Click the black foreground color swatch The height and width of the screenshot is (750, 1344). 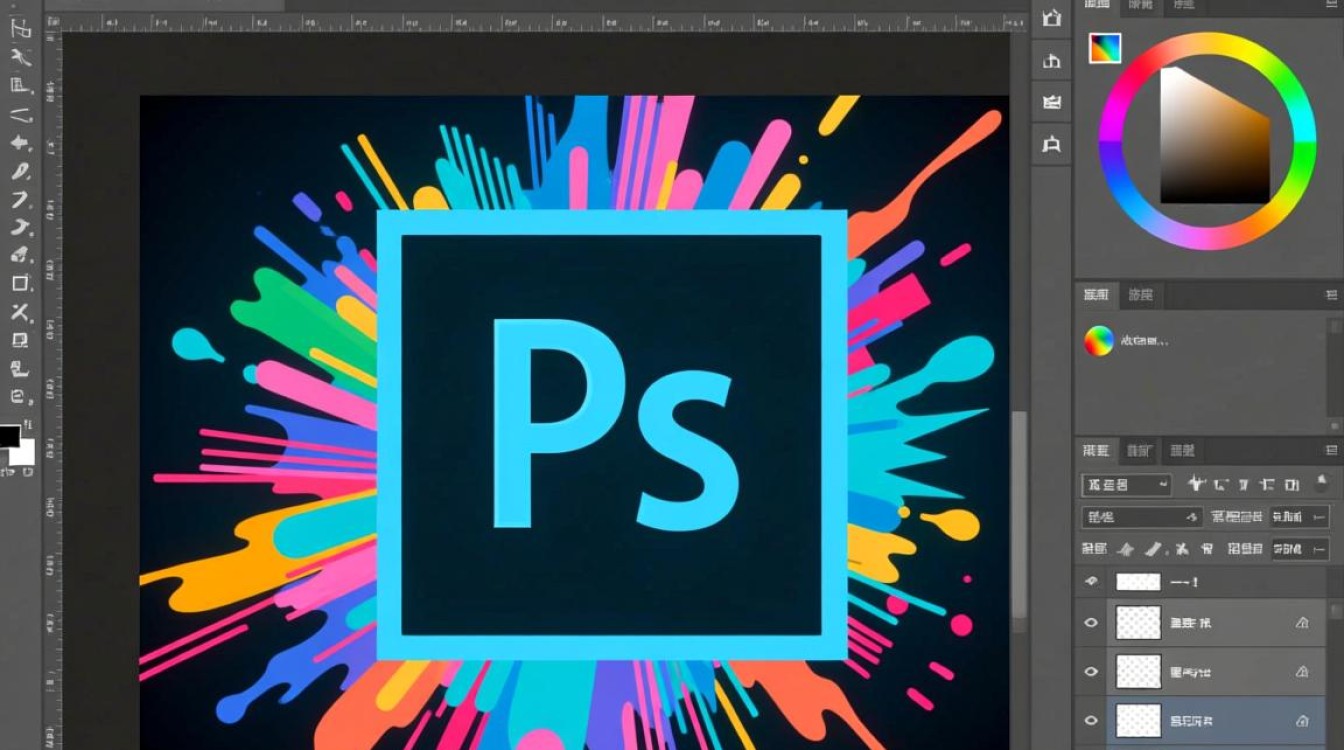pyautogui.click(x=9, y=436)
